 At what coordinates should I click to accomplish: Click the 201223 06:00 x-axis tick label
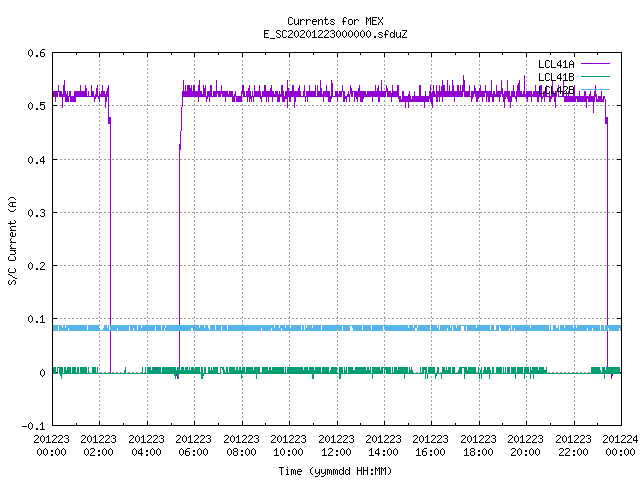(193, 445)
